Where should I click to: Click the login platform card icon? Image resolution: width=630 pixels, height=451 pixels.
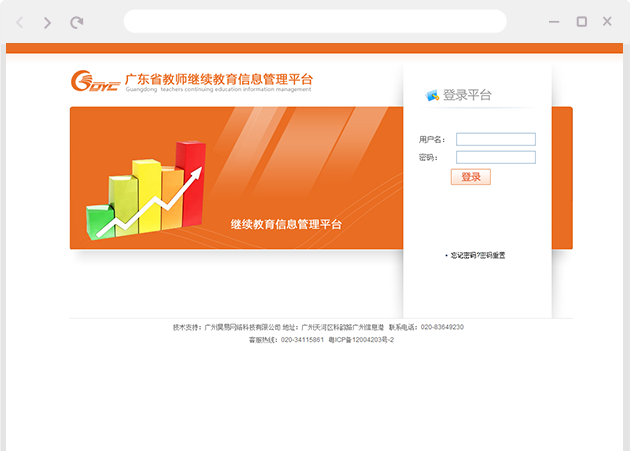click(x=432, y=95)
